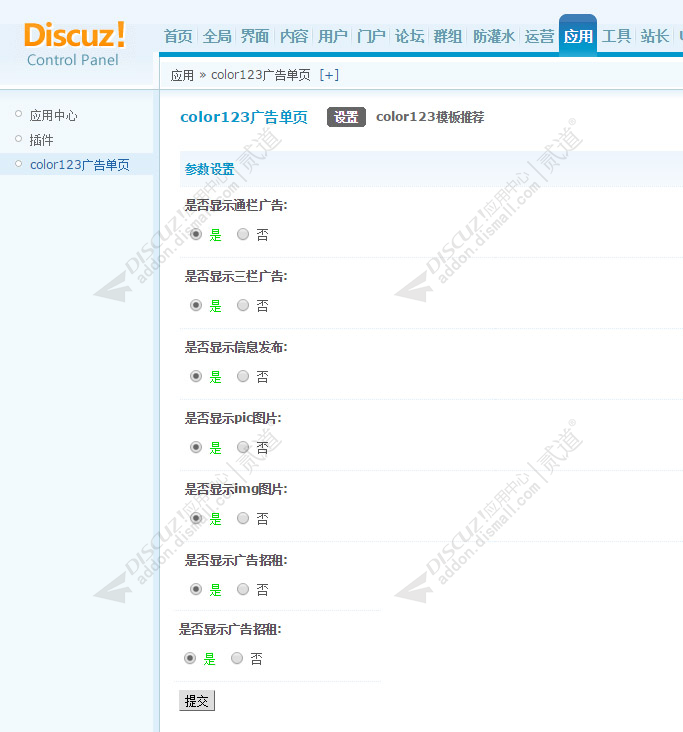The width and height of the screenshot is (683, 732).
Task: Open the 群组 tab
Action: point(448,36)
